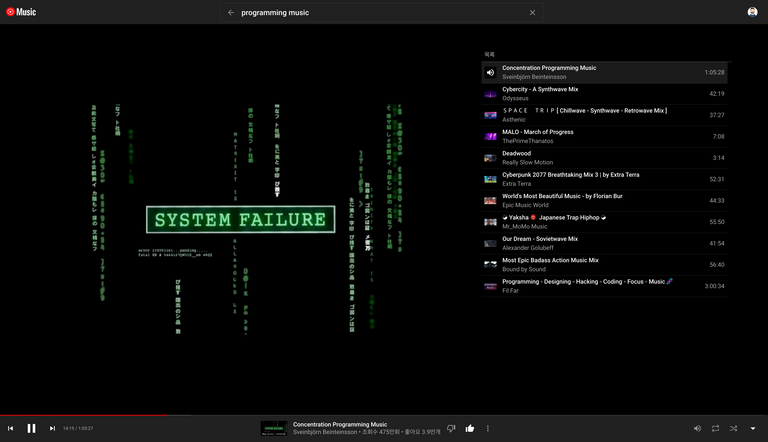Click the elapsed time 14:19 display

tap(68, 428)
